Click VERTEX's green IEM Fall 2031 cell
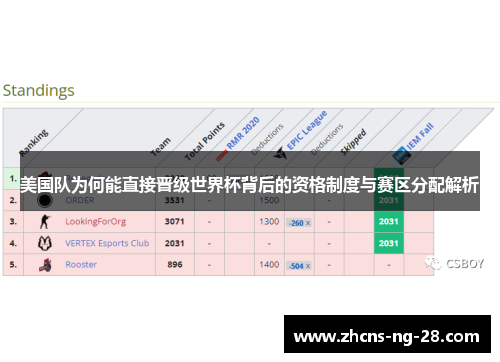Viewport: 500px width, 362px height. pos(389,243)
